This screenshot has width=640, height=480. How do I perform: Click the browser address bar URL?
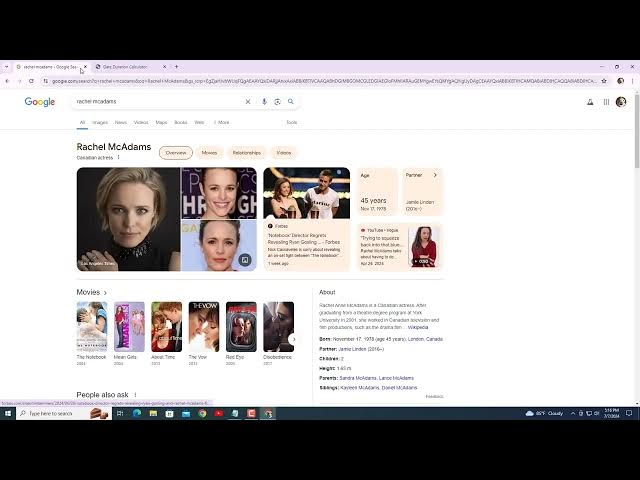tap(324, 81)
